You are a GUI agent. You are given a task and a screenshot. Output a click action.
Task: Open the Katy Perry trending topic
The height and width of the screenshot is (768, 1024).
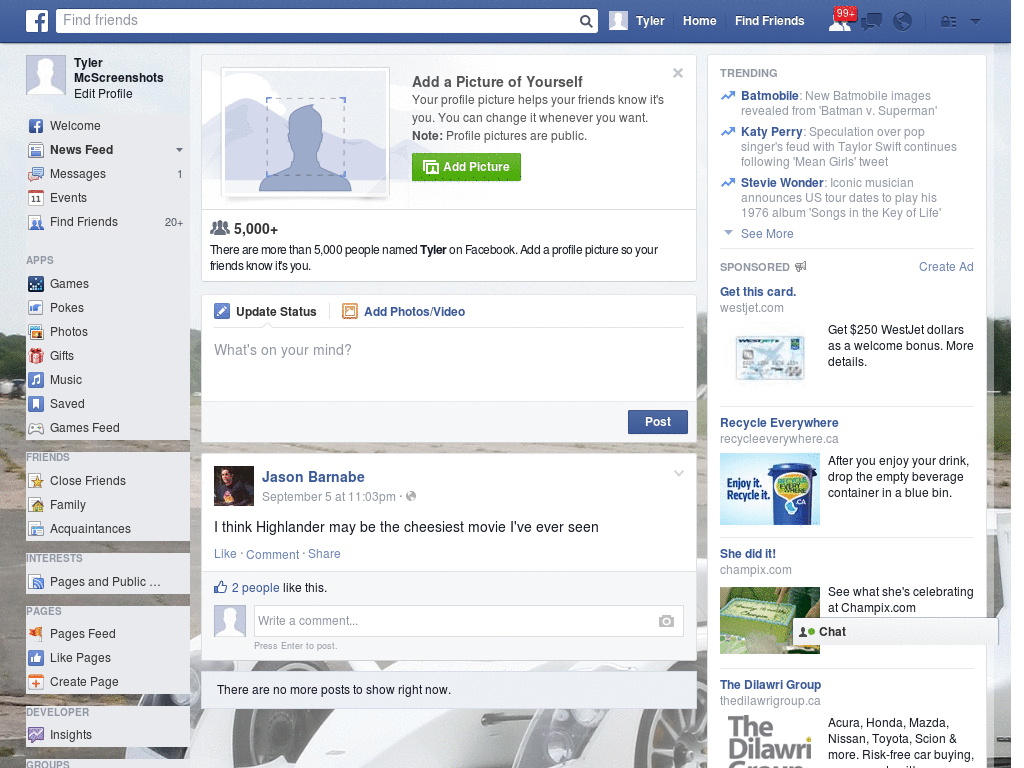point(771,132)
